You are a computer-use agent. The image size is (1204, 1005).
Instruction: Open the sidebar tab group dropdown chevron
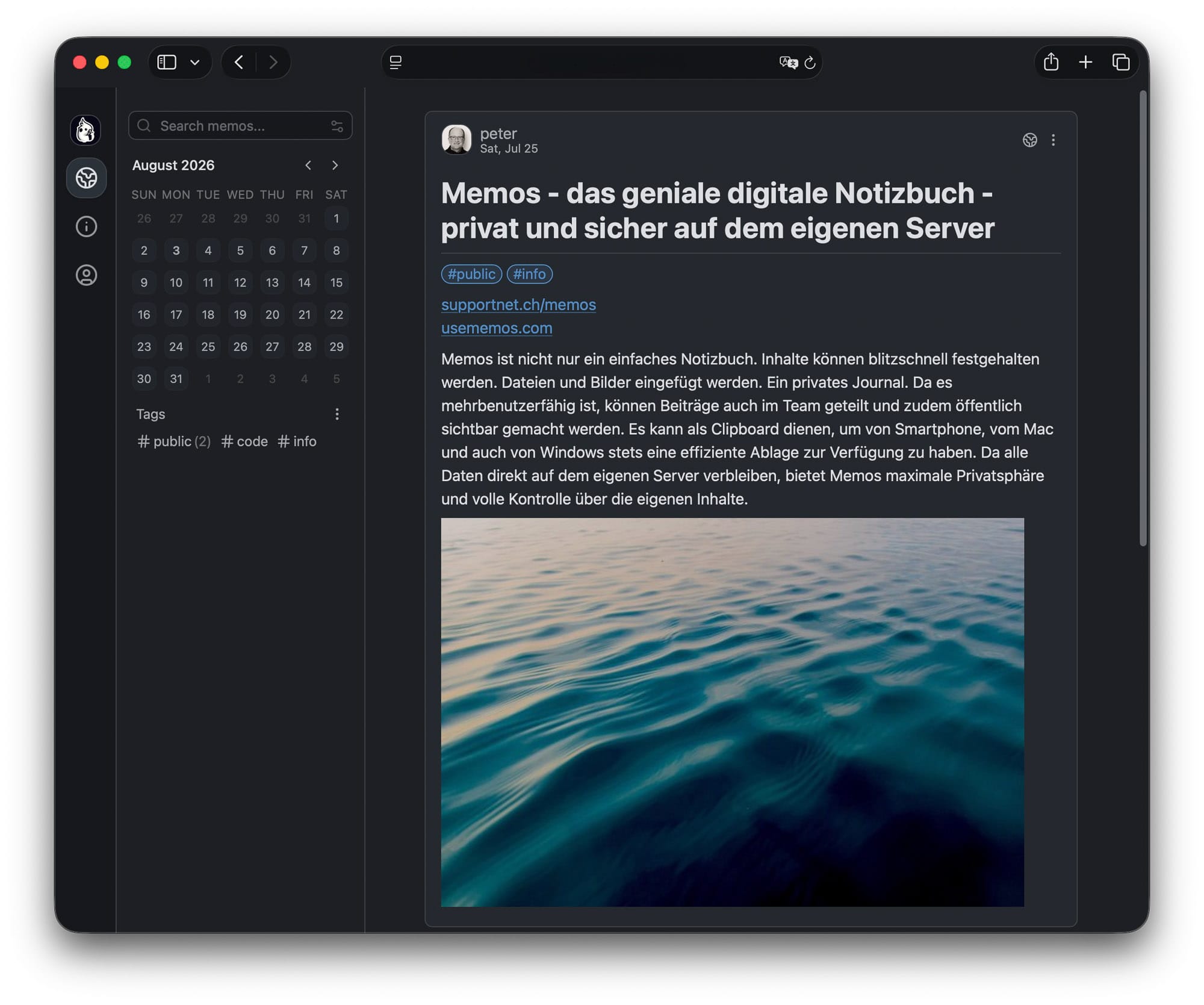click(195, 62)
